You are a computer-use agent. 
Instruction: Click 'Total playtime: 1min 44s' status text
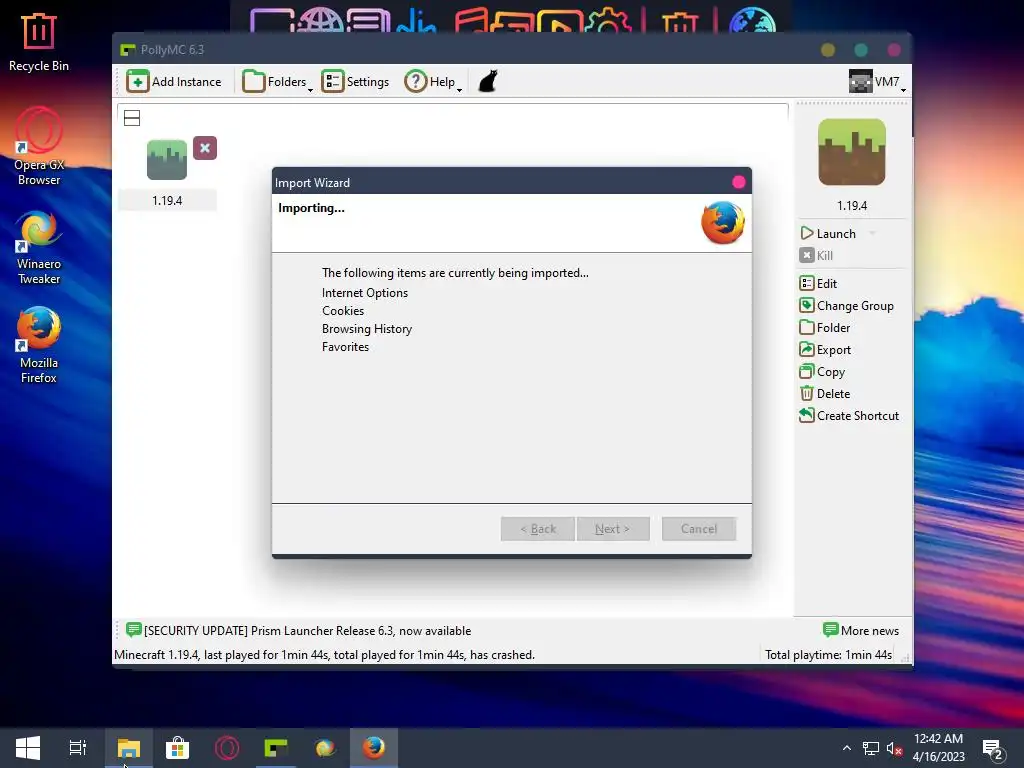(828, 655)
